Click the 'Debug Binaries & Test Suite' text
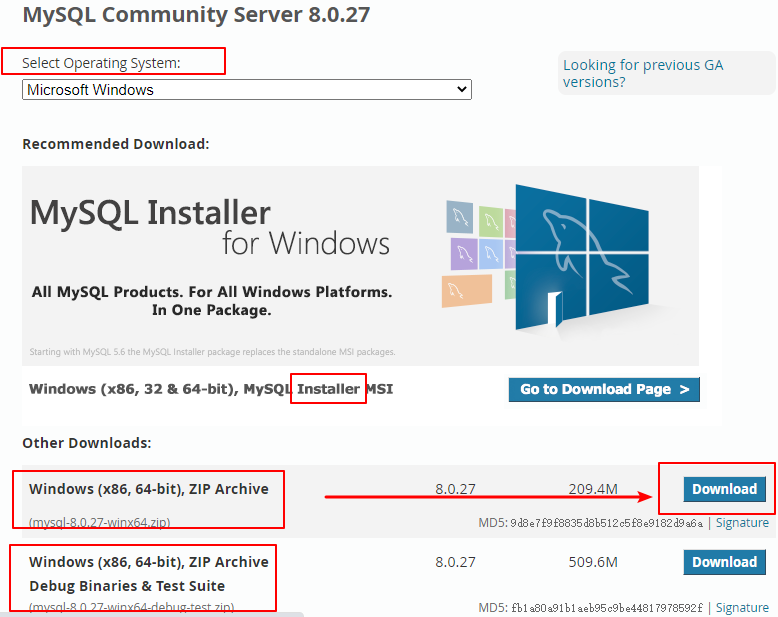Image resolution: width=778 pixels, height=617 pixels. (x=127, y=586)
